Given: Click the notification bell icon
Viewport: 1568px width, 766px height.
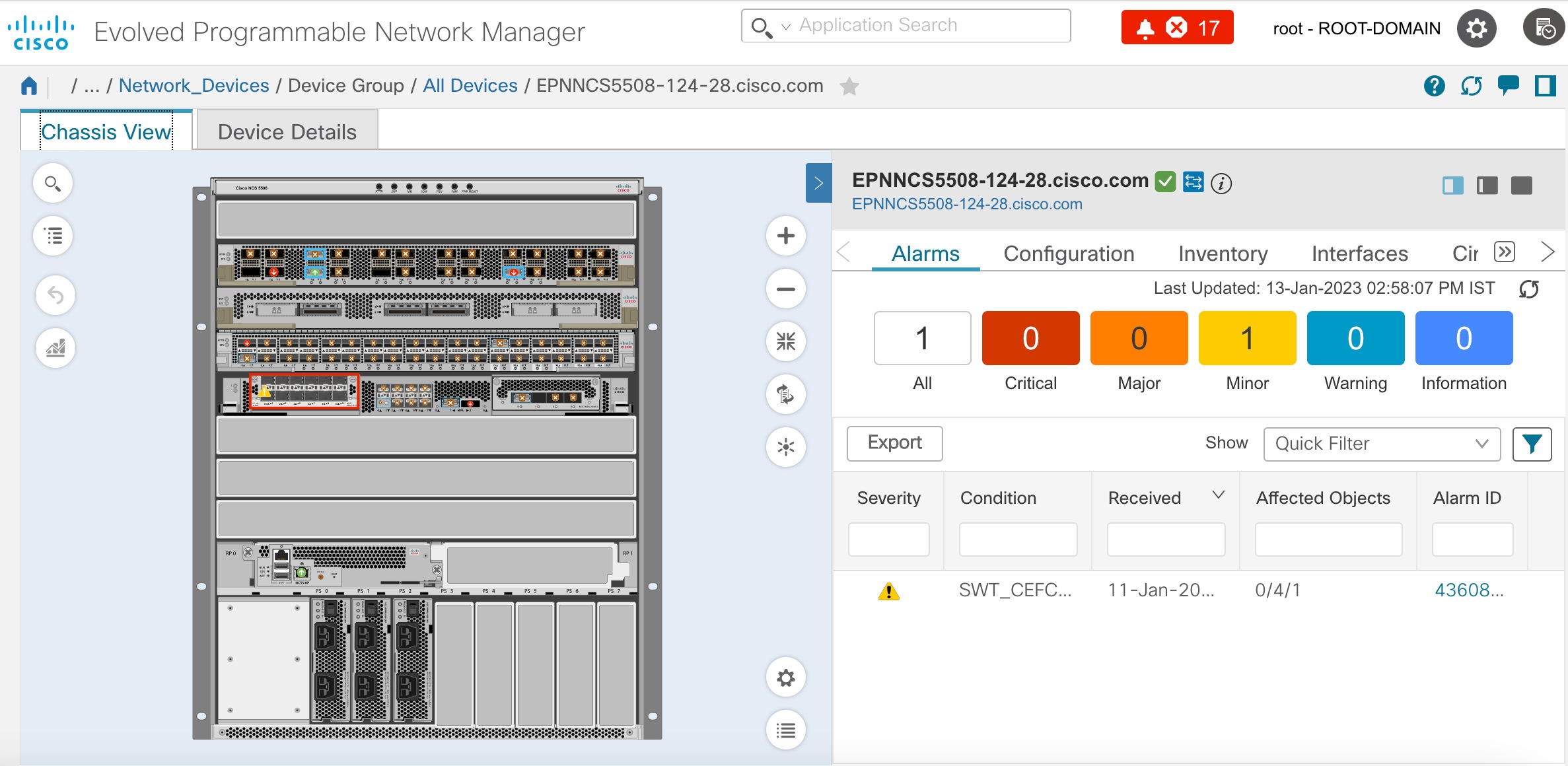Looking at the screenshot, I should (x=1144, y=26).
